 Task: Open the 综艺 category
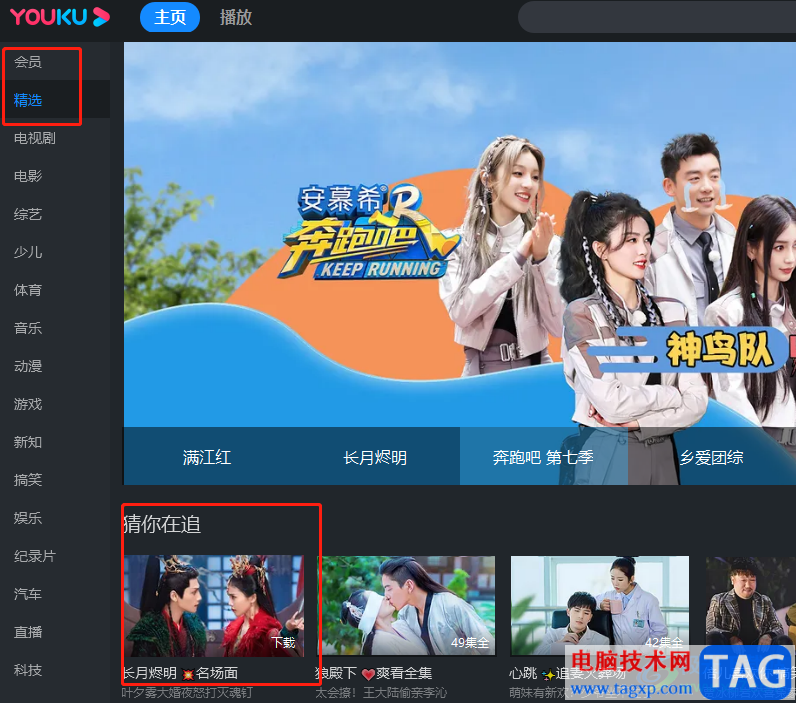28,214
